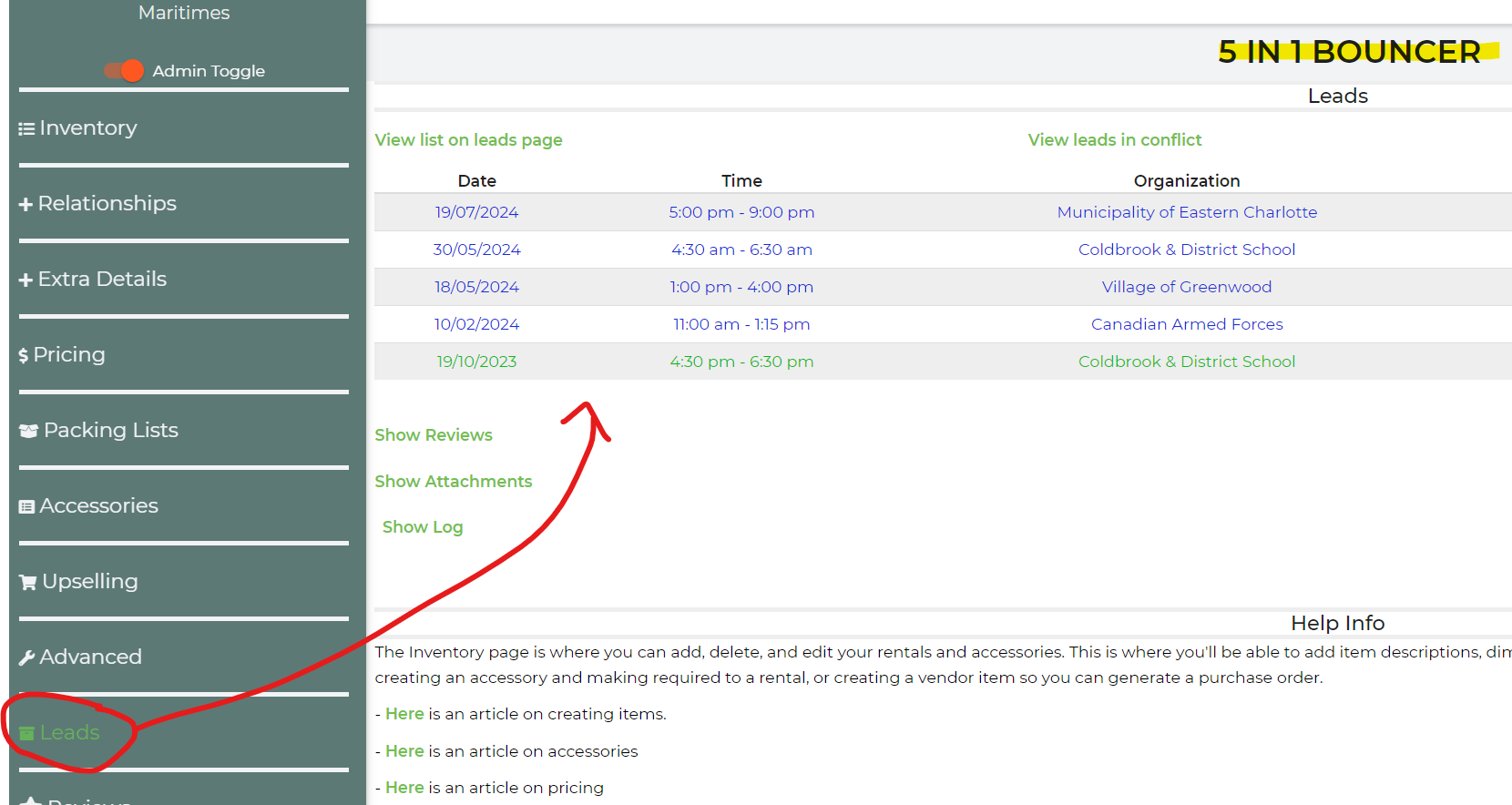Click Show Log link
1512x805 pixels.
(423, 527)
